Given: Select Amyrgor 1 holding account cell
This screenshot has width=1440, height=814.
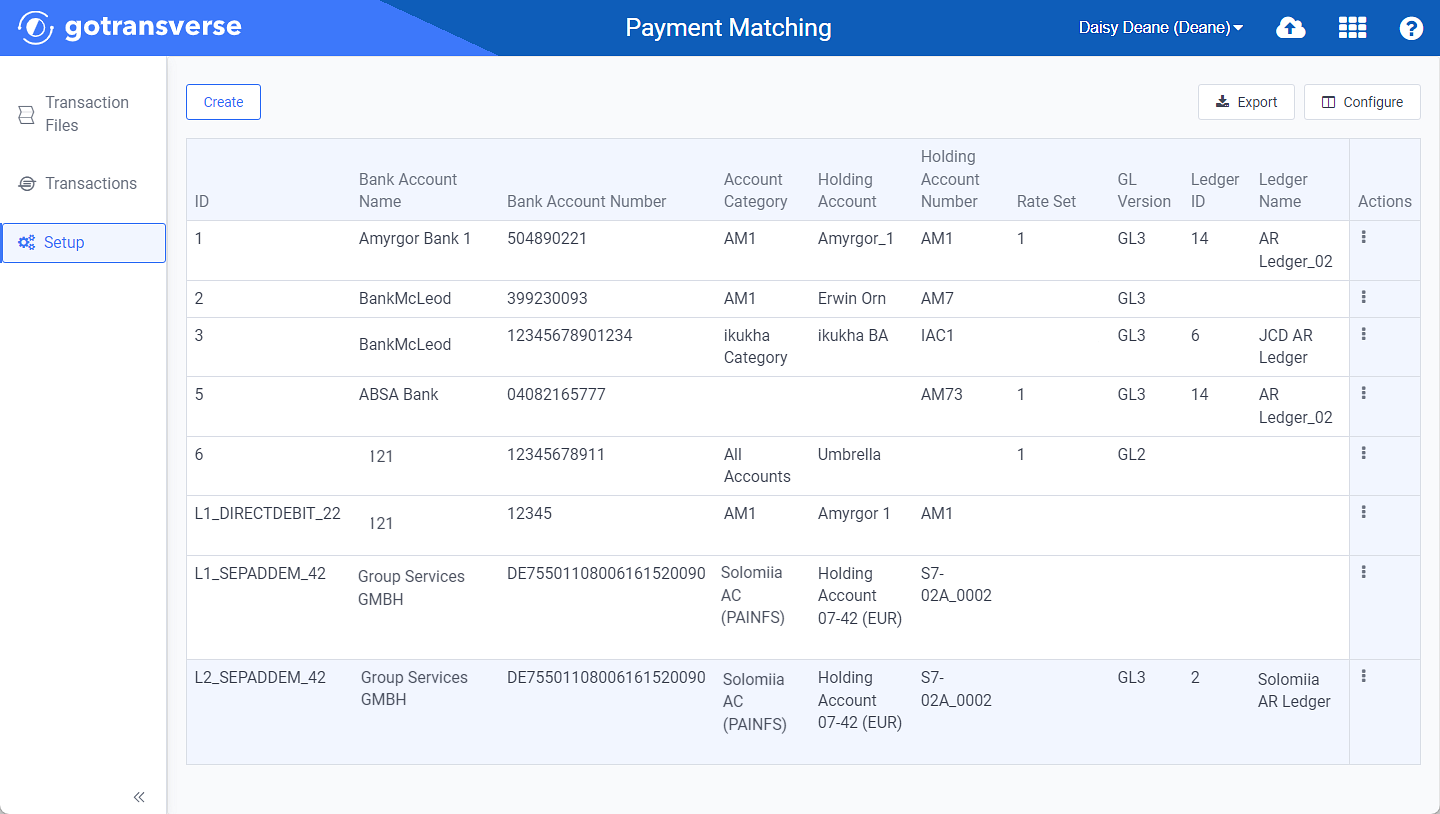Looking at the screenshot, I should click(x=854, y=513).
